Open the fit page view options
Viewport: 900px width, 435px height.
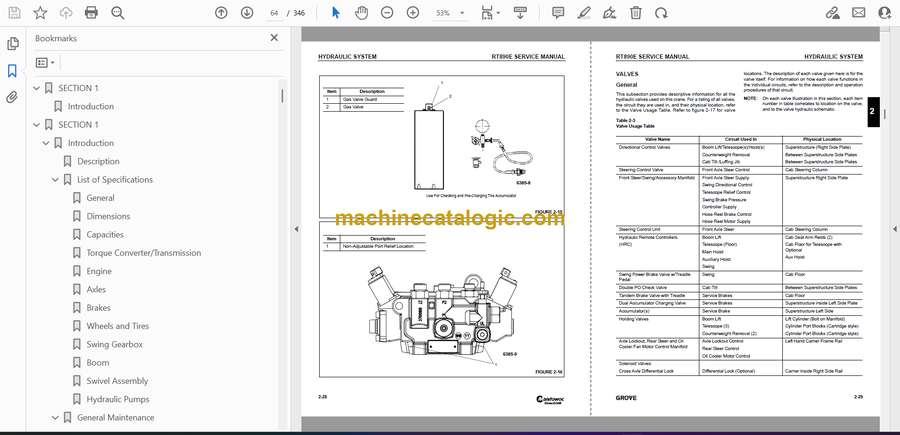coord(490,13)
